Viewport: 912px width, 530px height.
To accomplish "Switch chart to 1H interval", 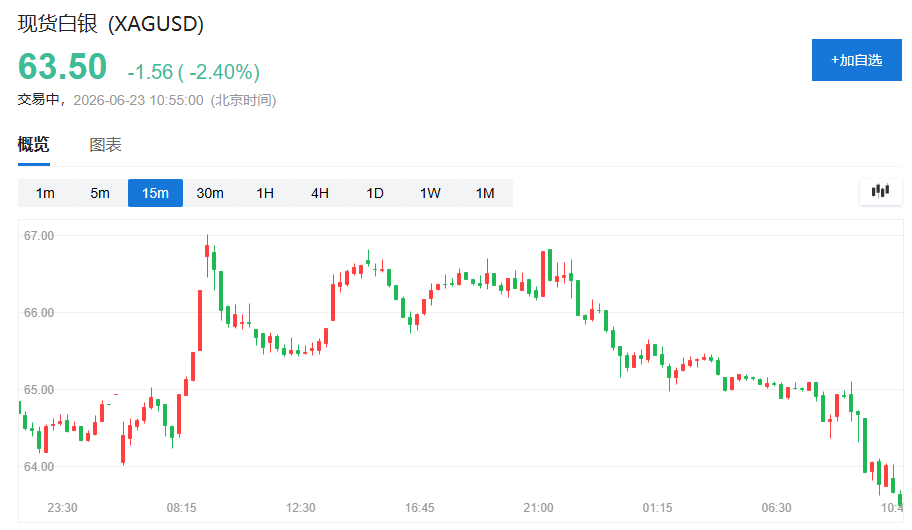I will pos(265,193).
